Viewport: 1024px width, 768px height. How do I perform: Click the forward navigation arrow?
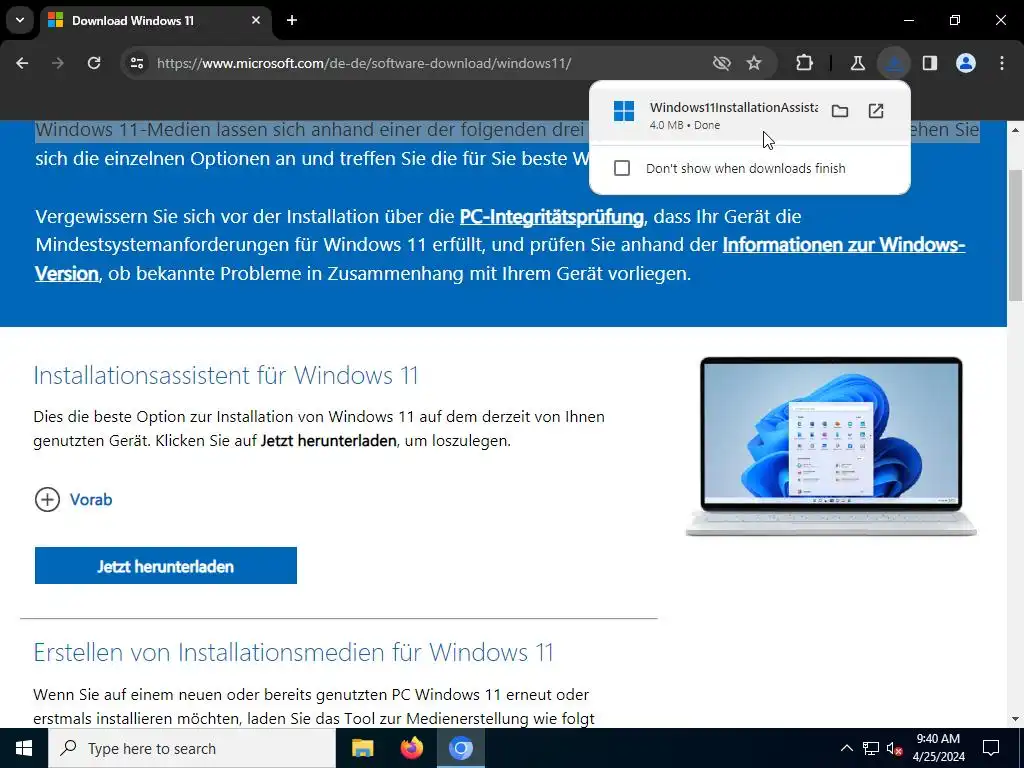point(58,63)
